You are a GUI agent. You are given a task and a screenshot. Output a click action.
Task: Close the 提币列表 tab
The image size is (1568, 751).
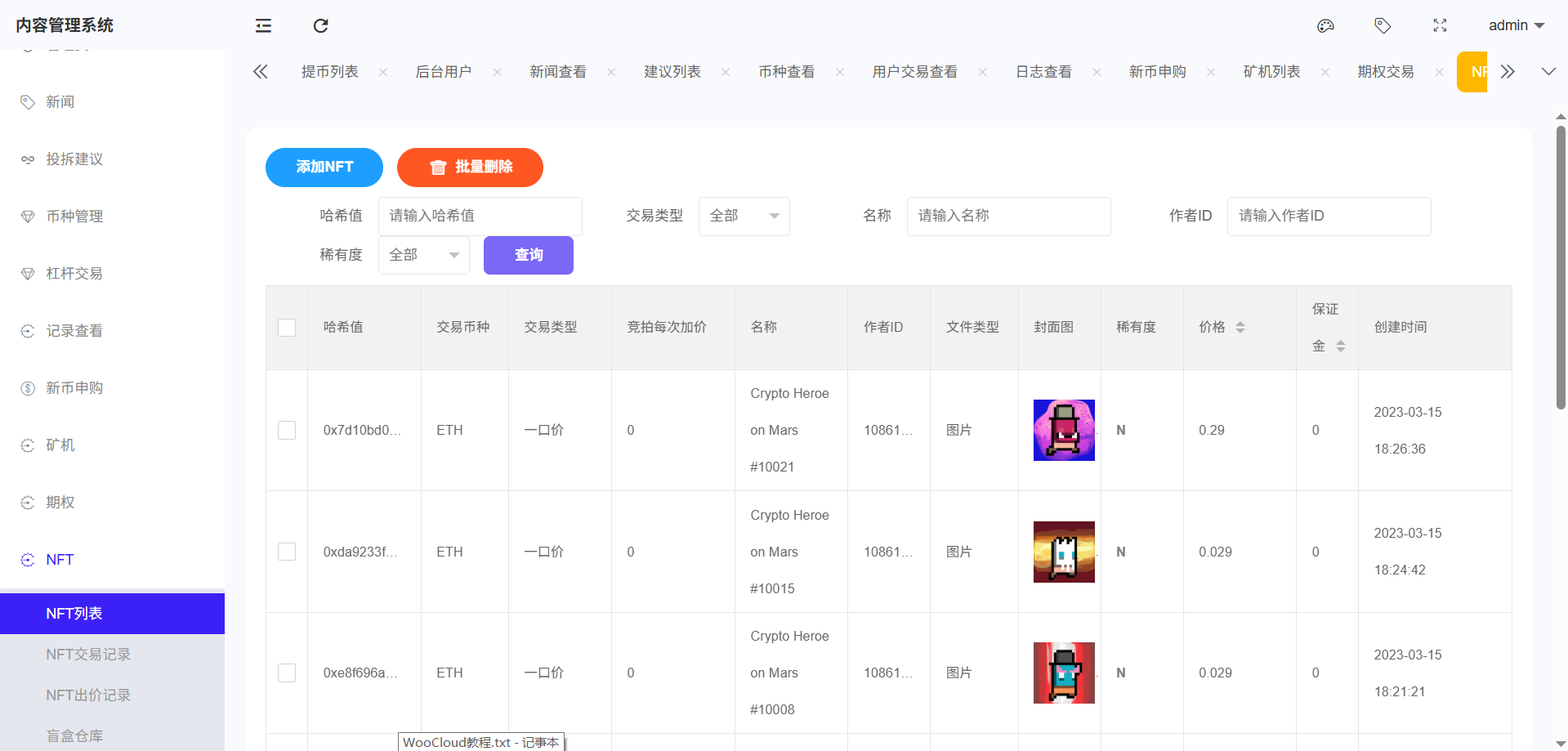click(383, 72)
